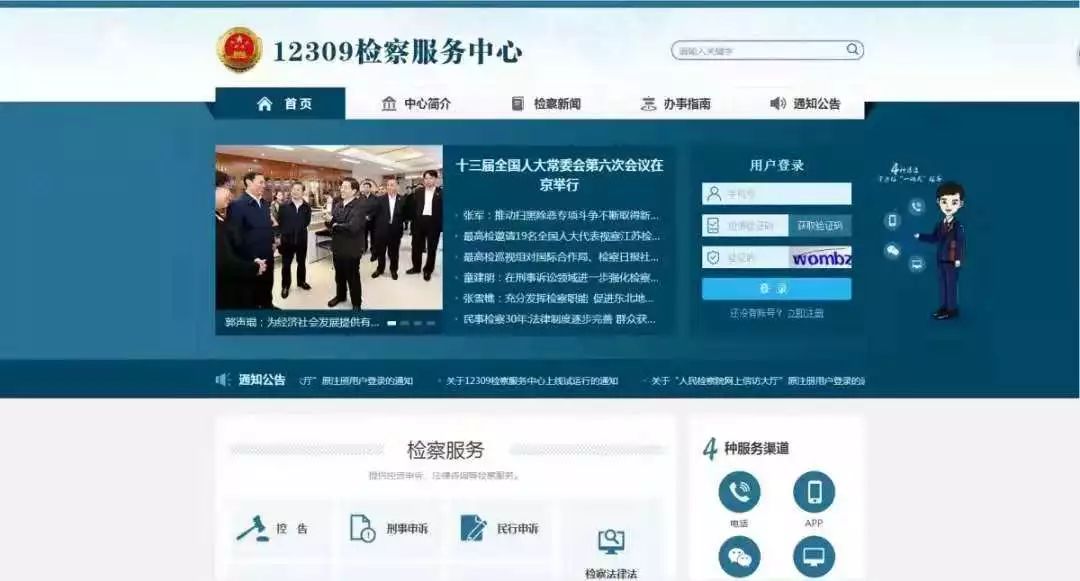The image size is (1080, 581).
Task: Click the carousel caption 郭声琨：为经济社会发展提供有
Action: coord(302,322)
